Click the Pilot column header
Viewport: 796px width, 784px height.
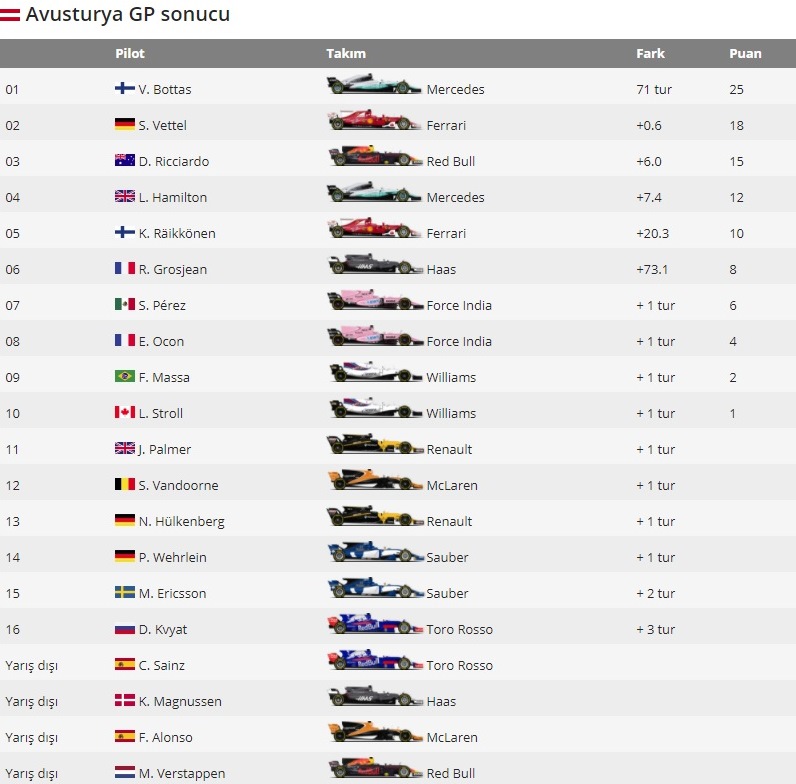click(x=130, y=54)
